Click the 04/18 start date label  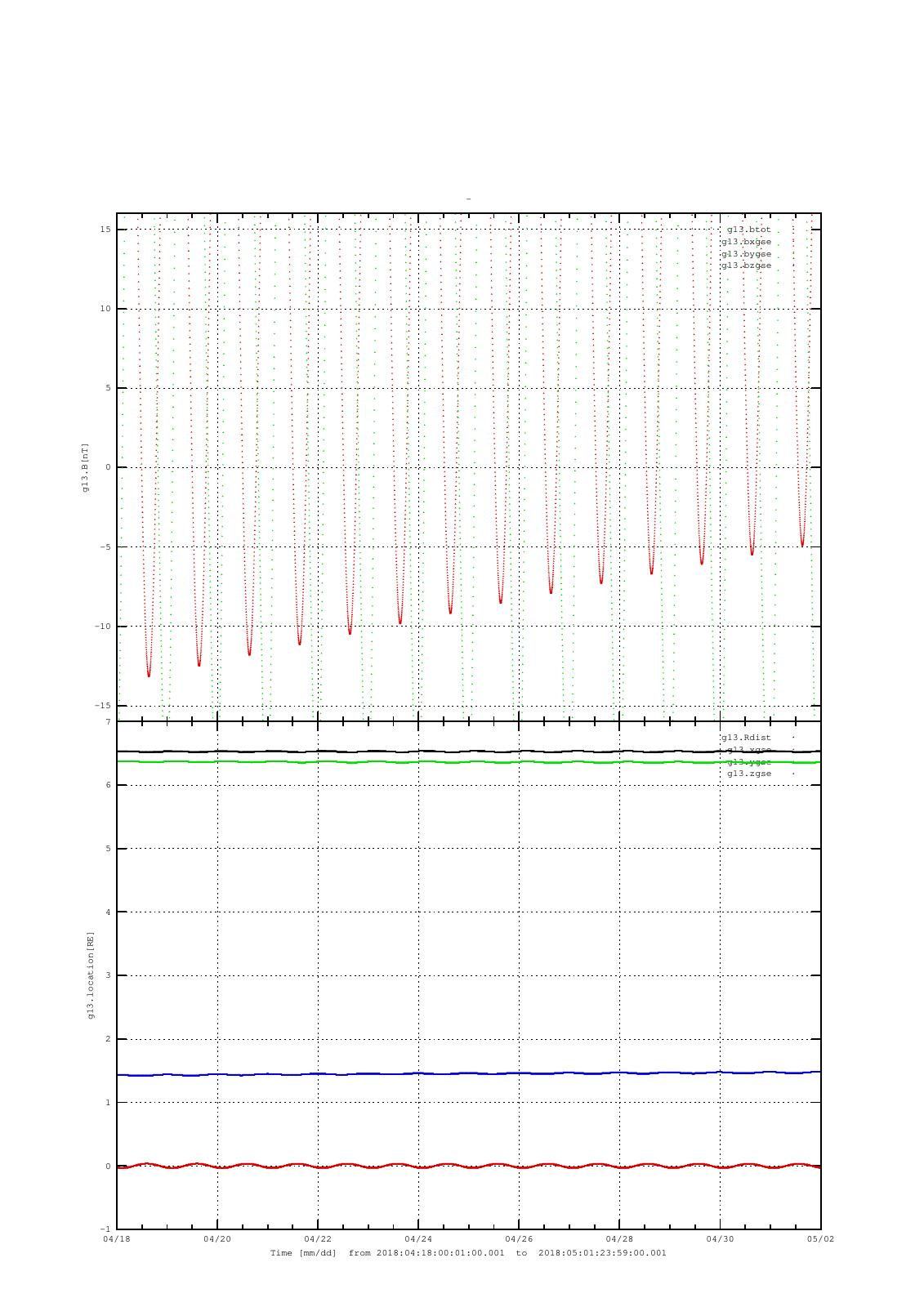pos(117,1238)
